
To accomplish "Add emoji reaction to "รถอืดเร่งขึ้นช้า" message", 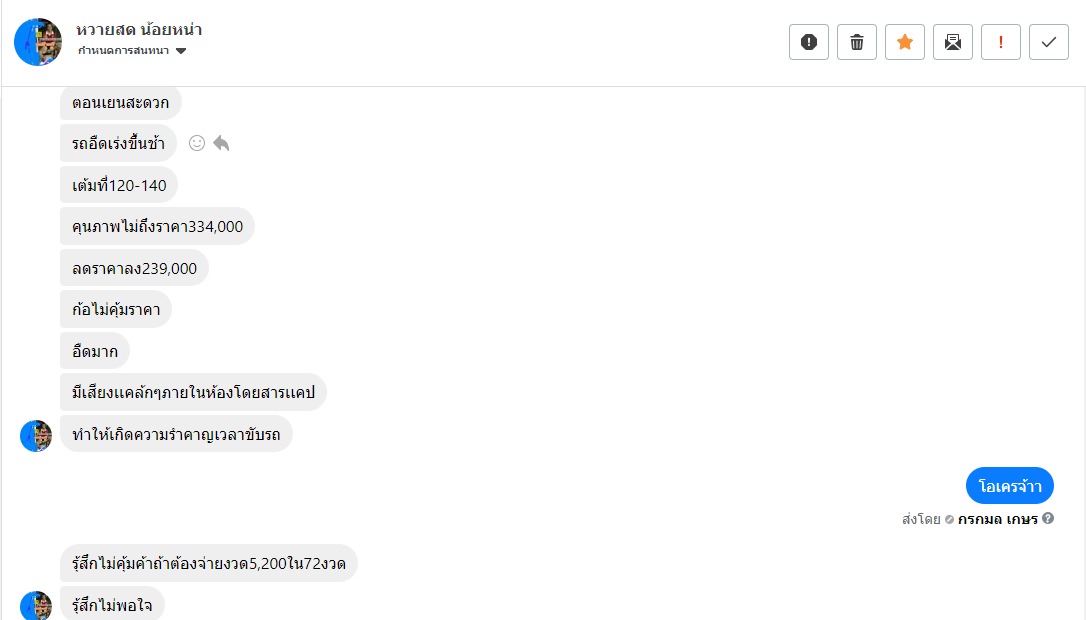I will pyautogui.click(x=197, y=143).
